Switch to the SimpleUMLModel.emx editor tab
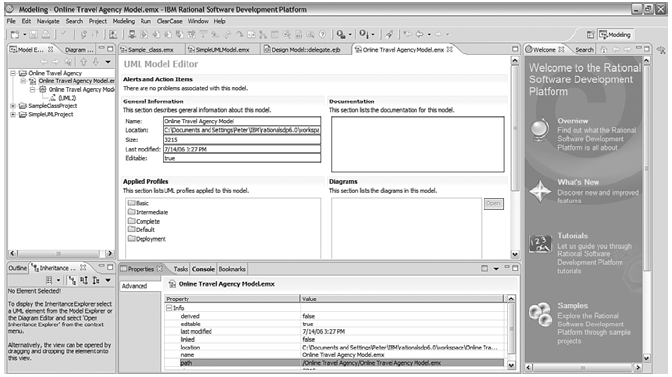Image resolution: width=672 pixels, height=377 pixels. point(222,50)
